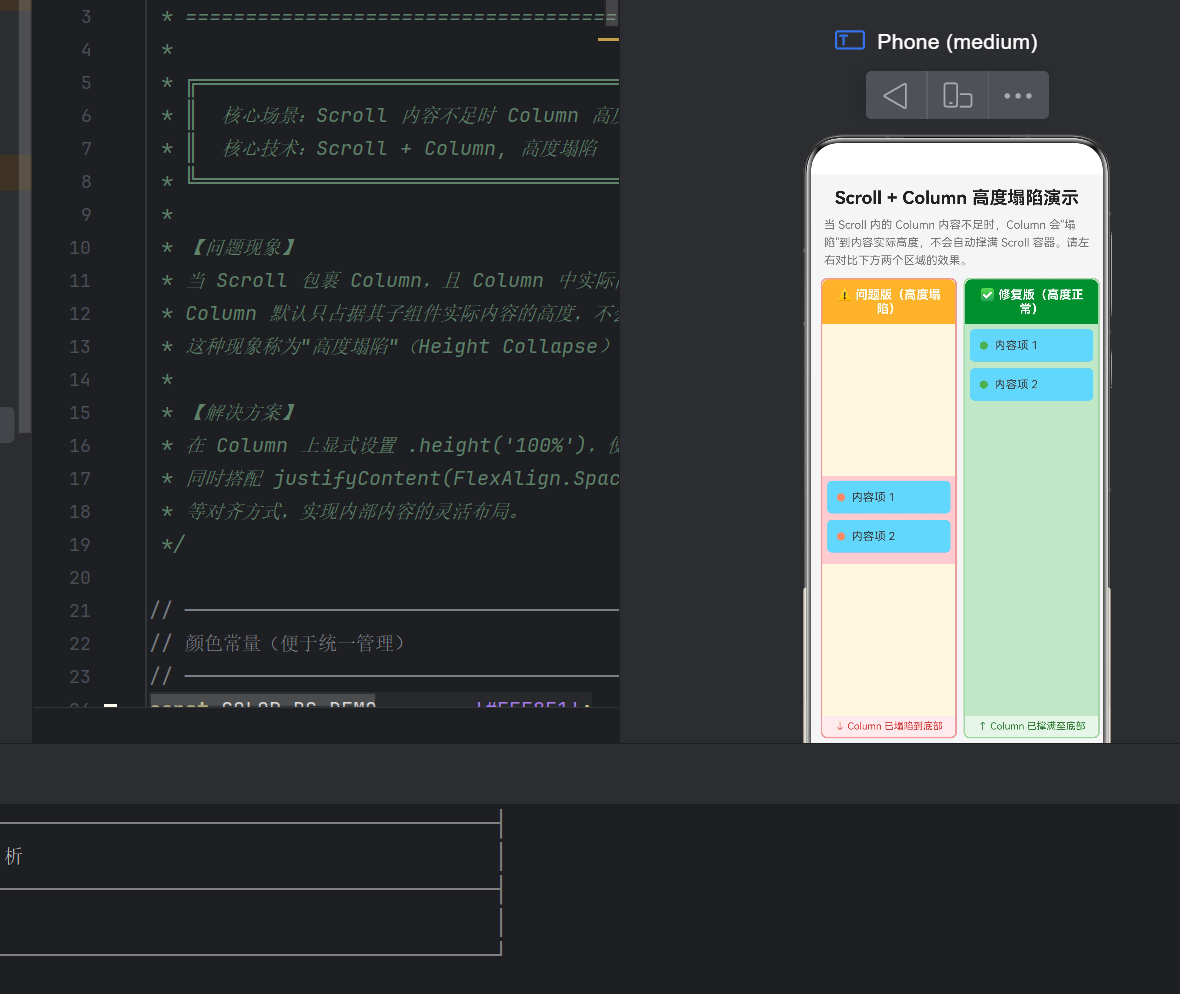Click the 【解决方案】 comment line
The width and height of the screenshot is (1180, 994).
coord(242,413)
